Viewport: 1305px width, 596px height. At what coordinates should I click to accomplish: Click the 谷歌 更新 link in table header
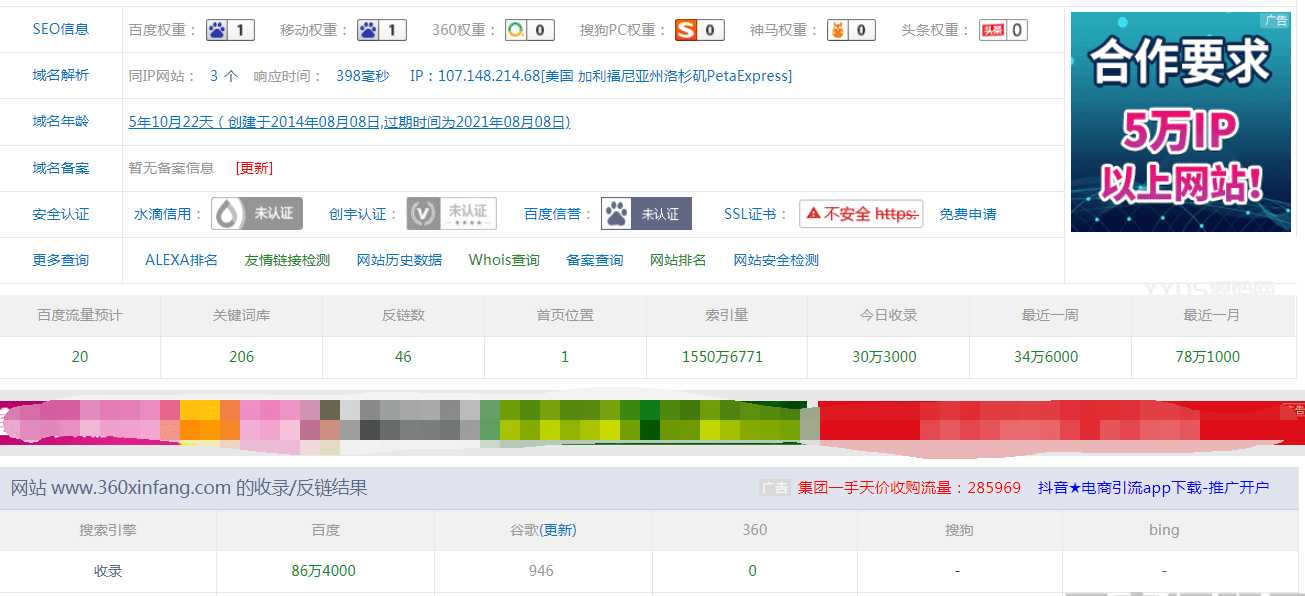tap(560, 530)
